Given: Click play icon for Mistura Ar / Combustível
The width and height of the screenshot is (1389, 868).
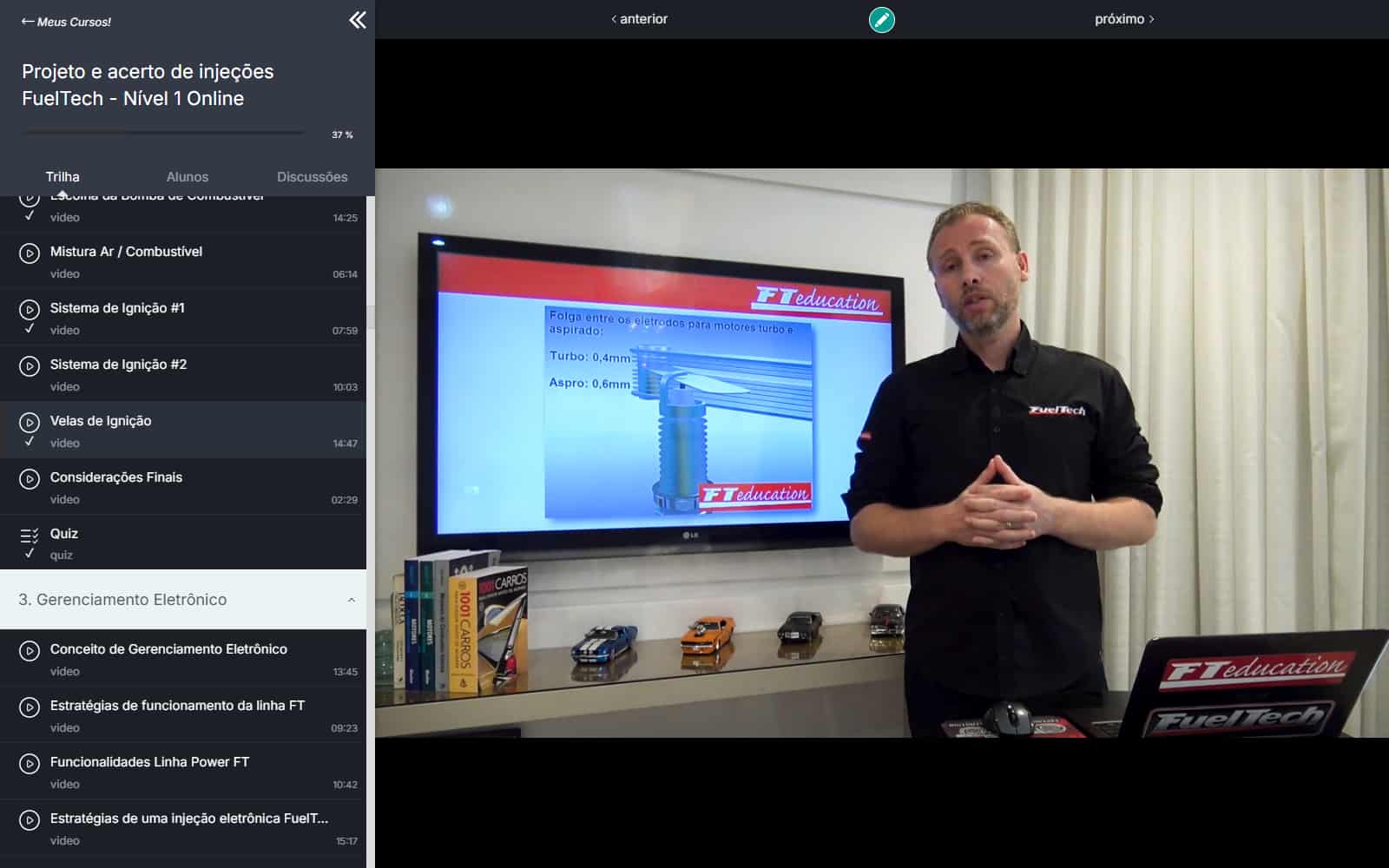Looking at the screenshot, I should (30, 253).
